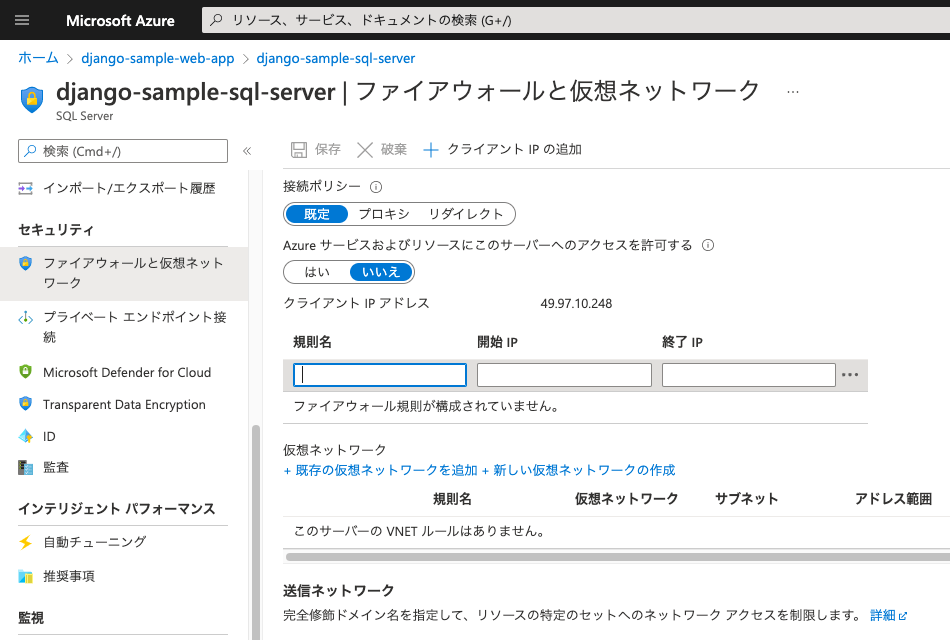Click the info icon next to 接続ポリシー

click(x=376, y=187)
